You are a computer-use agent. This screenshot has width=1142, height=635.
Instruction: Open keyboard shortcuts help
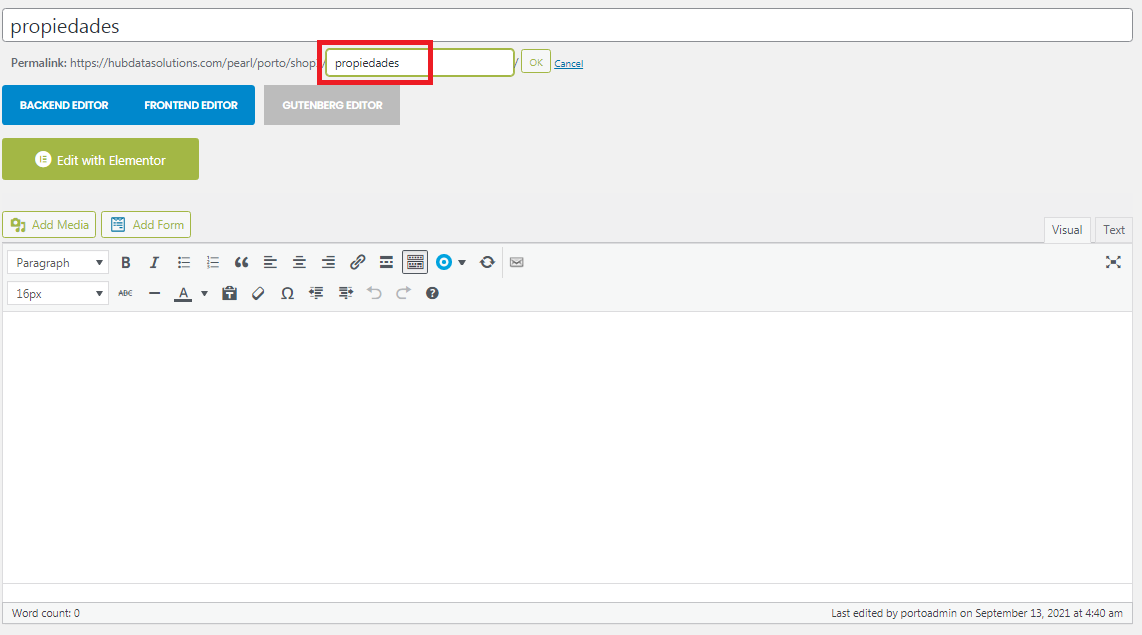click(432, 293)
